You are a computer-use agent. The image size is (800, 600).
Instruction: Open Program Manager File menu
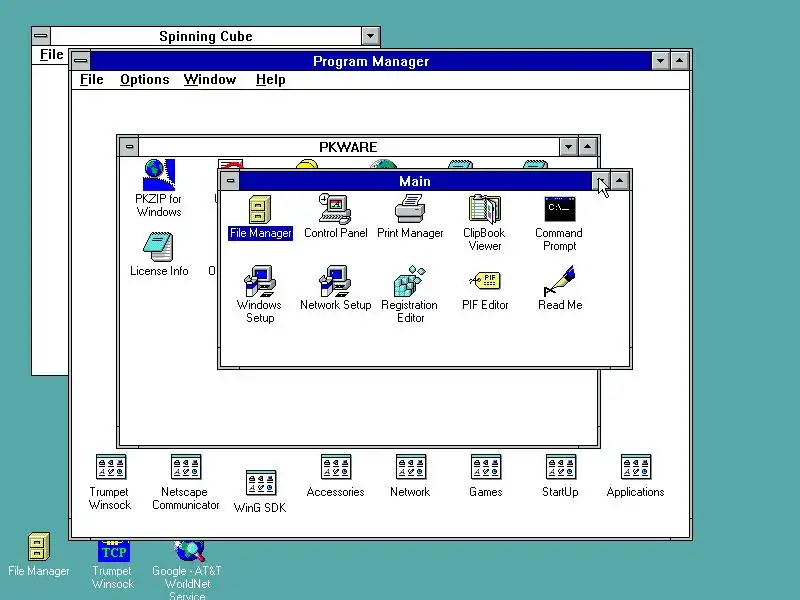(x=92, y=80)
